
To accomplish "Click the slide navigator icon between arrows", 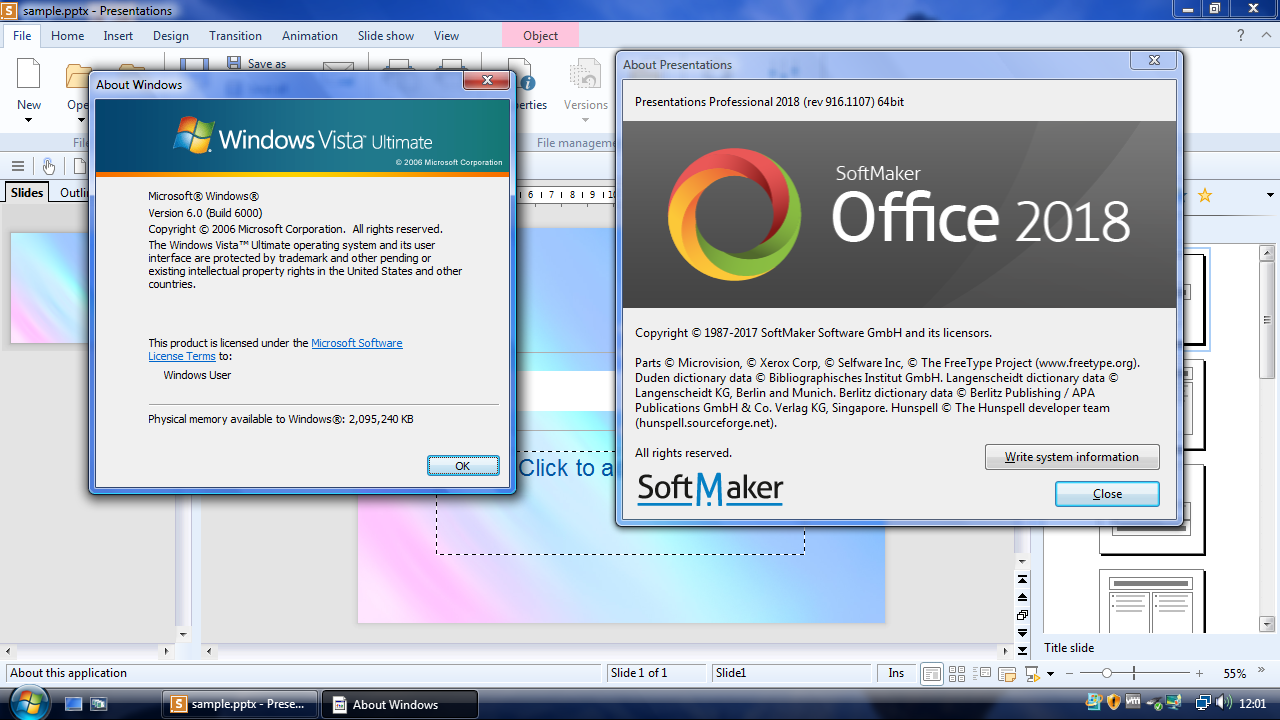I will click(x=1022, y=615).
